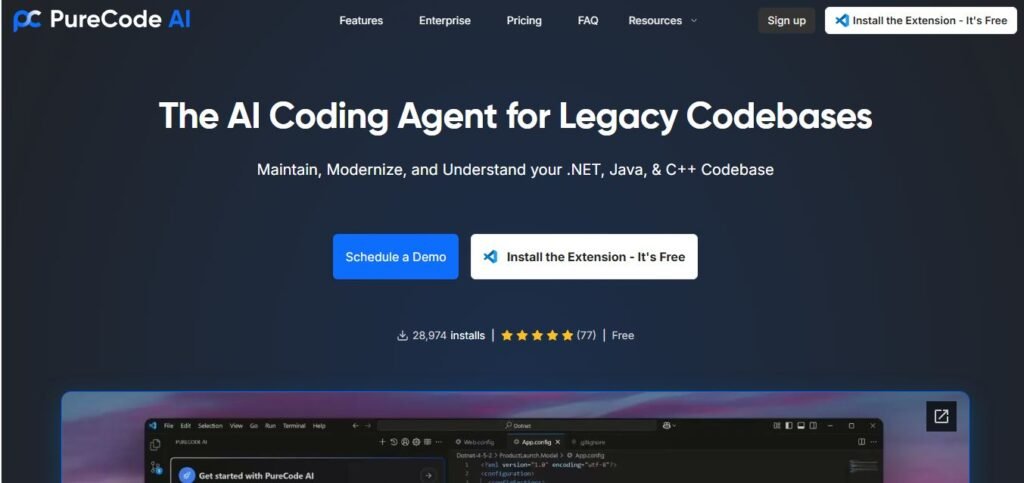Click the Get started with PureCode AI card

coord(307,471)
